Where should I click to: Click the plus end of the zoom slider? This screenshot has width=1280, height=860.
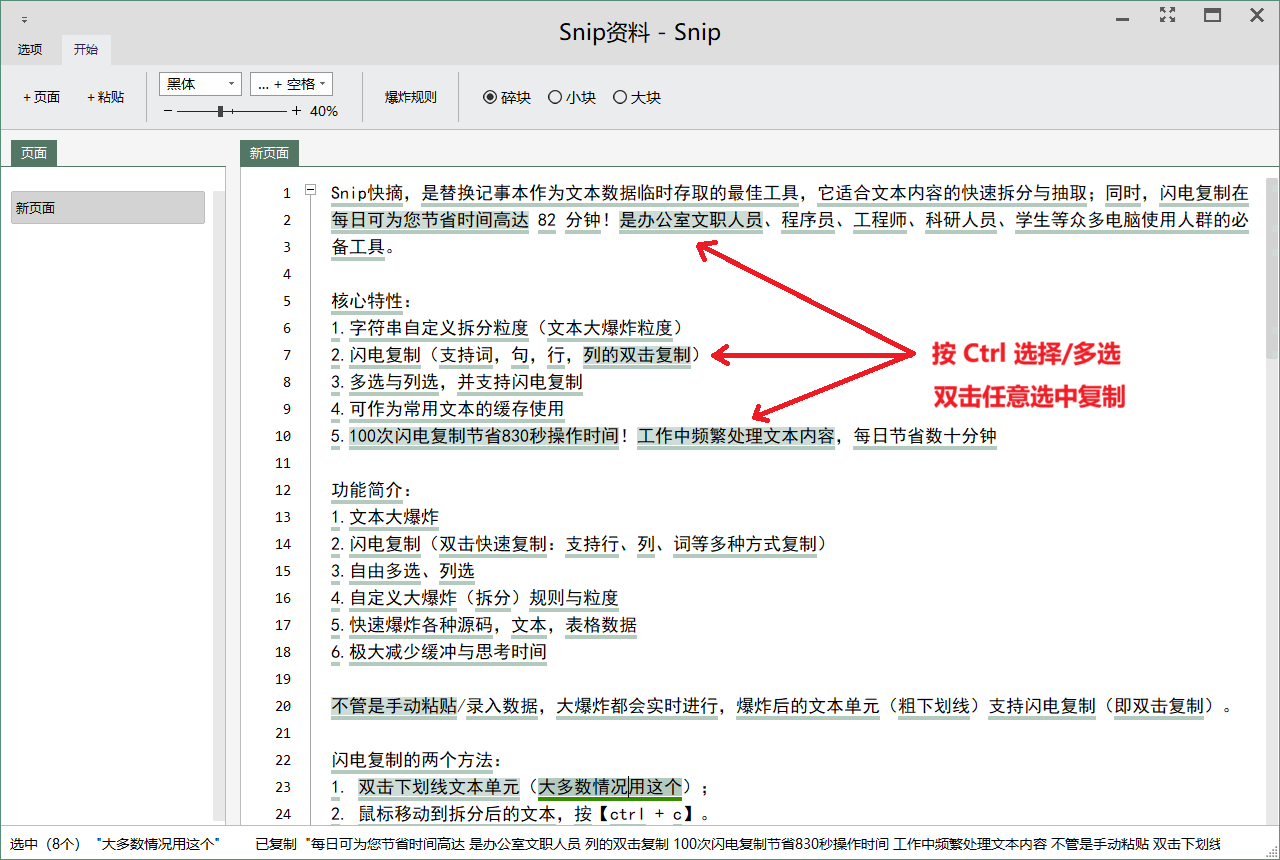pos(296,111)
